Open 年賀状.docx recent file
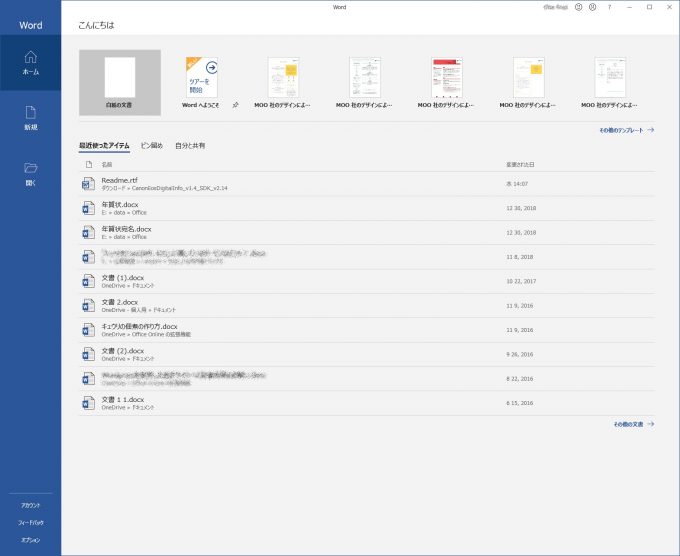This screenshot has height=556, width=680. click(x=367, y=208)
